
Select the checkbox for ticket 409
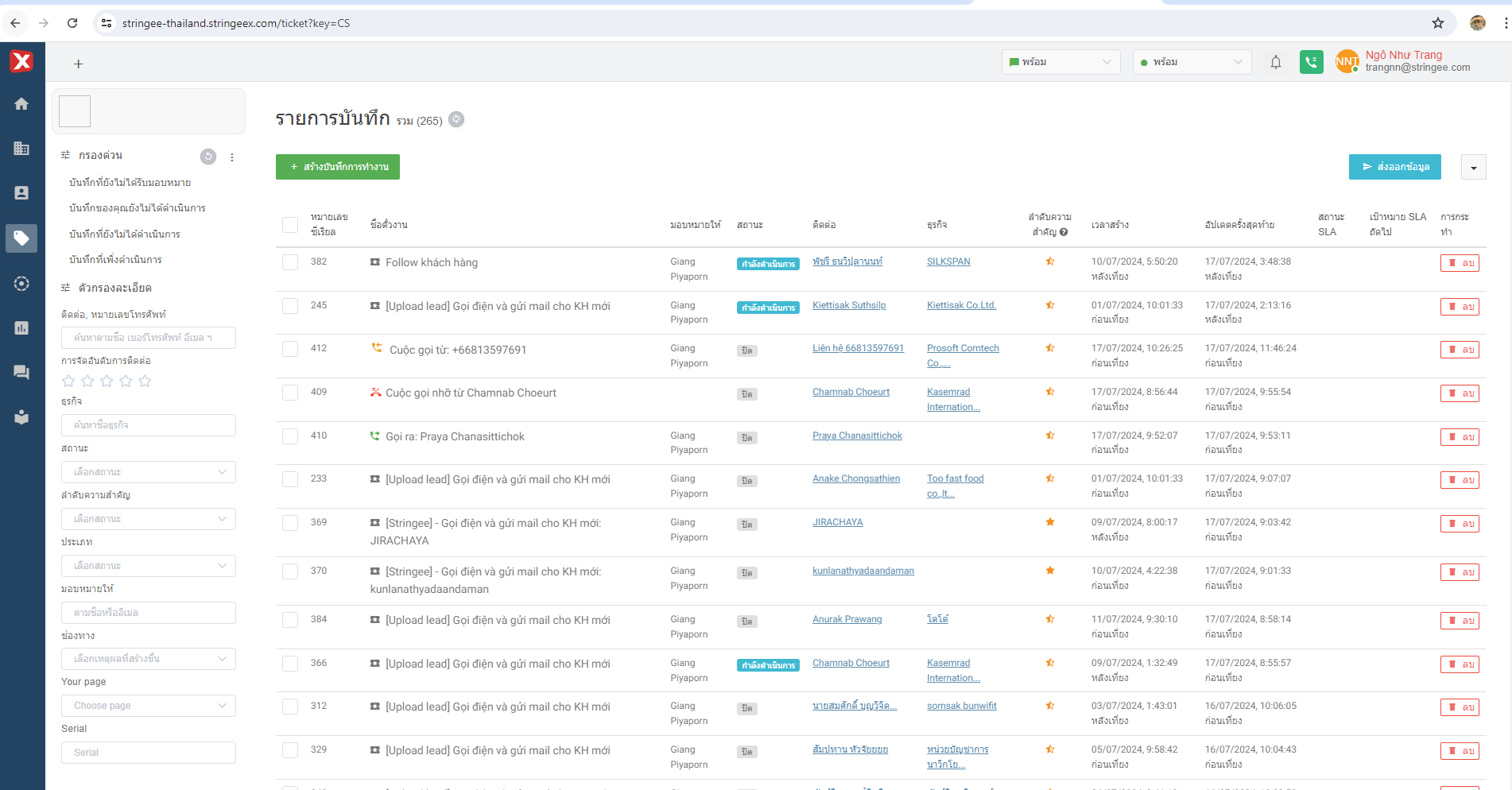[x=290, y=393]
